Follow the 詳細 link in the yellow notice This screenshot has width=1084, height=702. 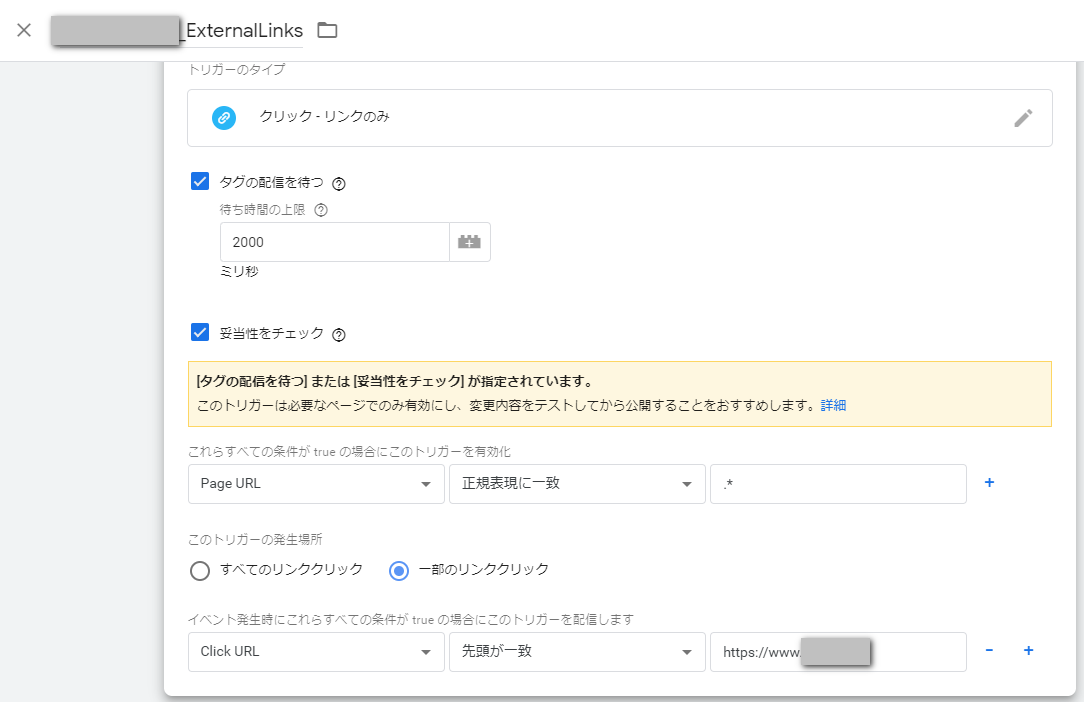click(833, 406)
